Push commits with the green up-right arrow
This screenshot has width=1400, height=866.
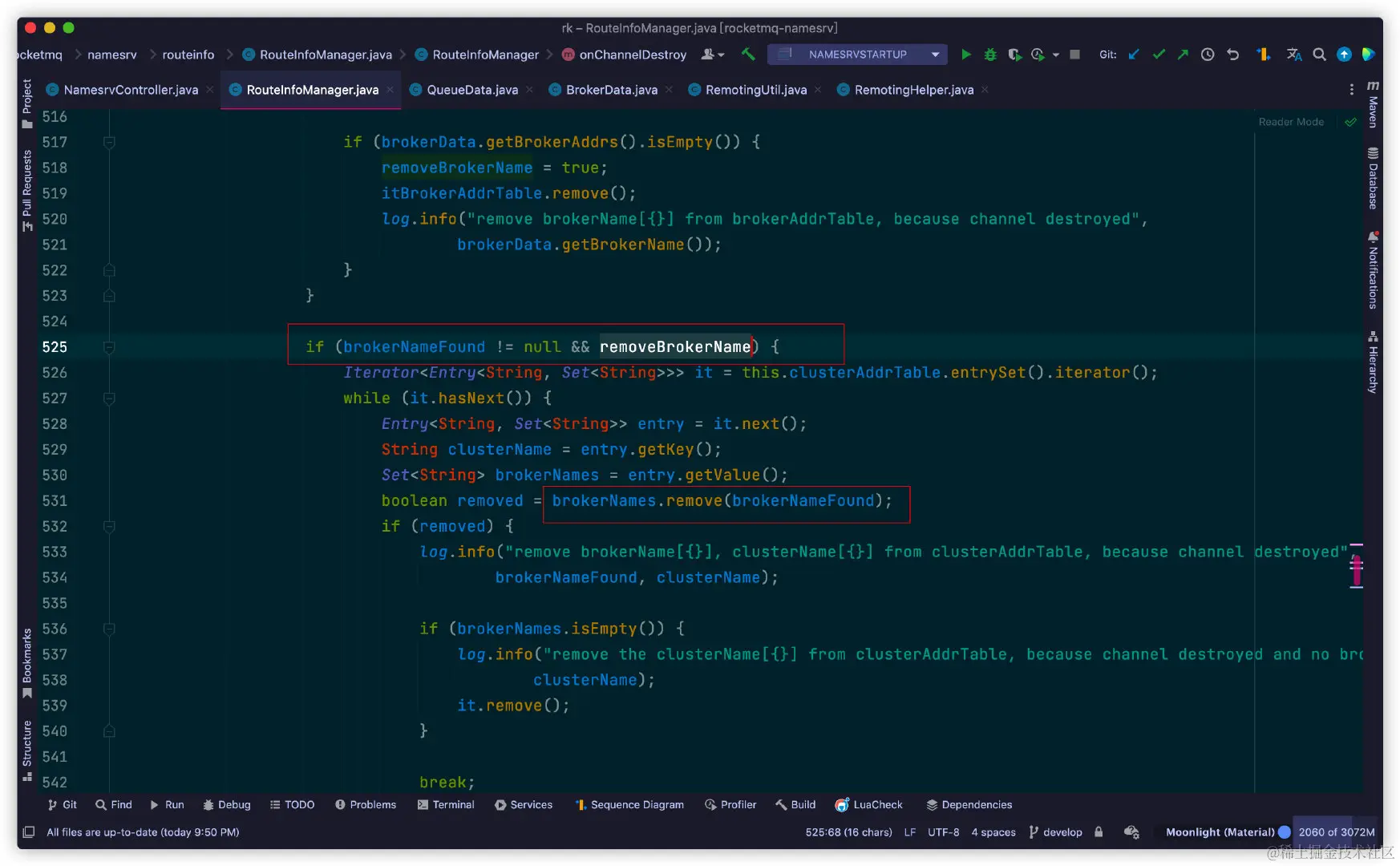click(x=1183, y=55)
